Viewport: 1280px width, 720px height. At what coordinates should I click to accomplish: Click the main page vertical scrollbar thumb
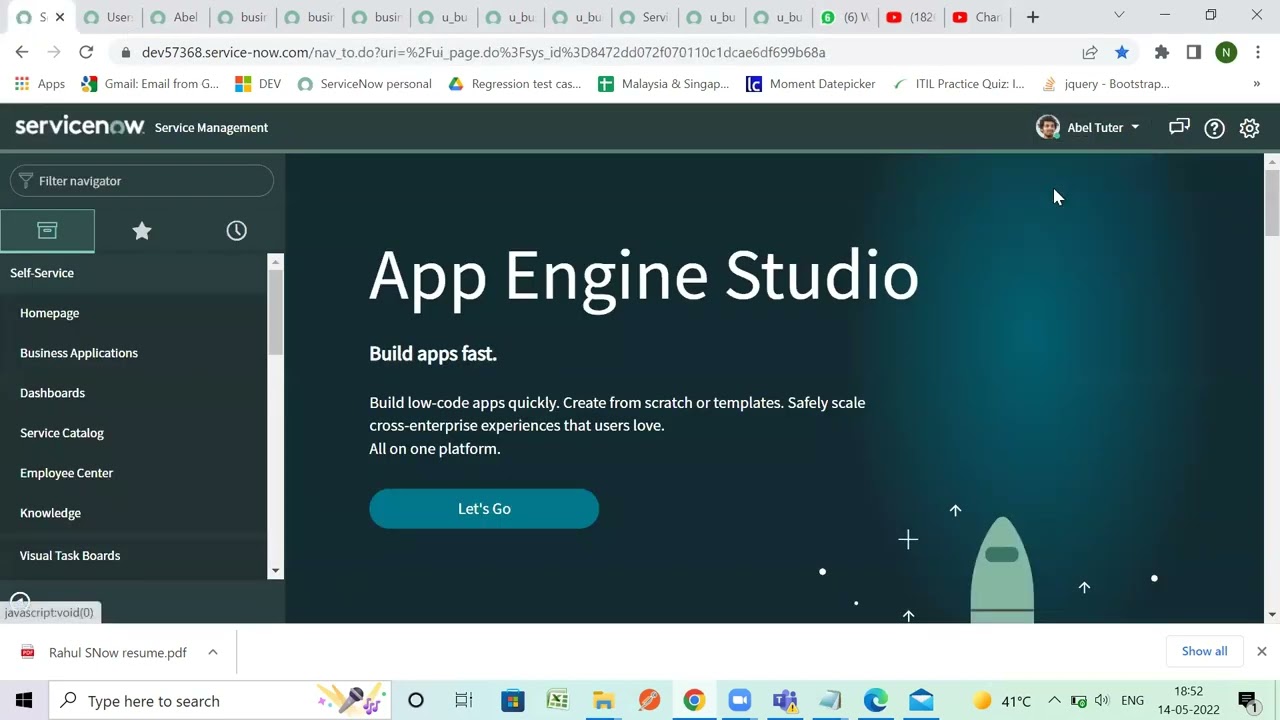1272,203
